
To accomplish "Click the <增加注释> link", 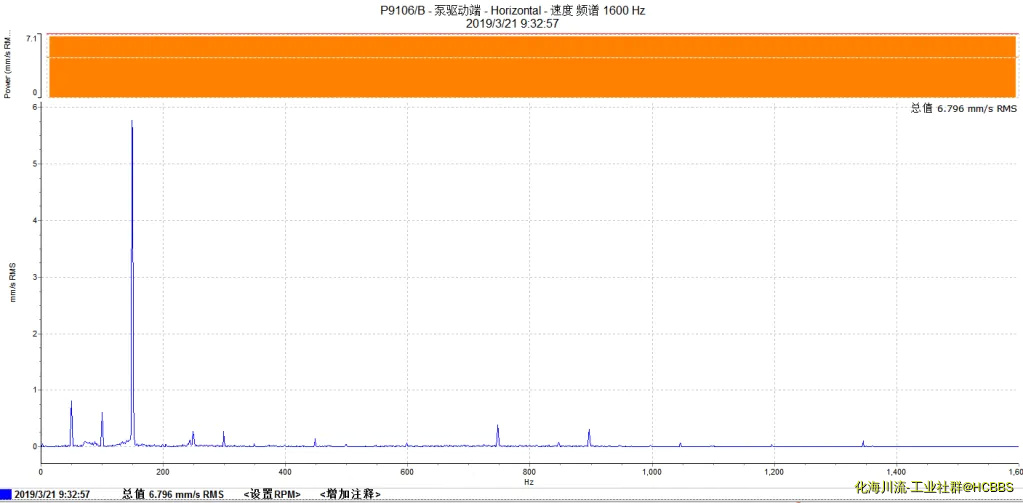I will [x=350, y=495].
